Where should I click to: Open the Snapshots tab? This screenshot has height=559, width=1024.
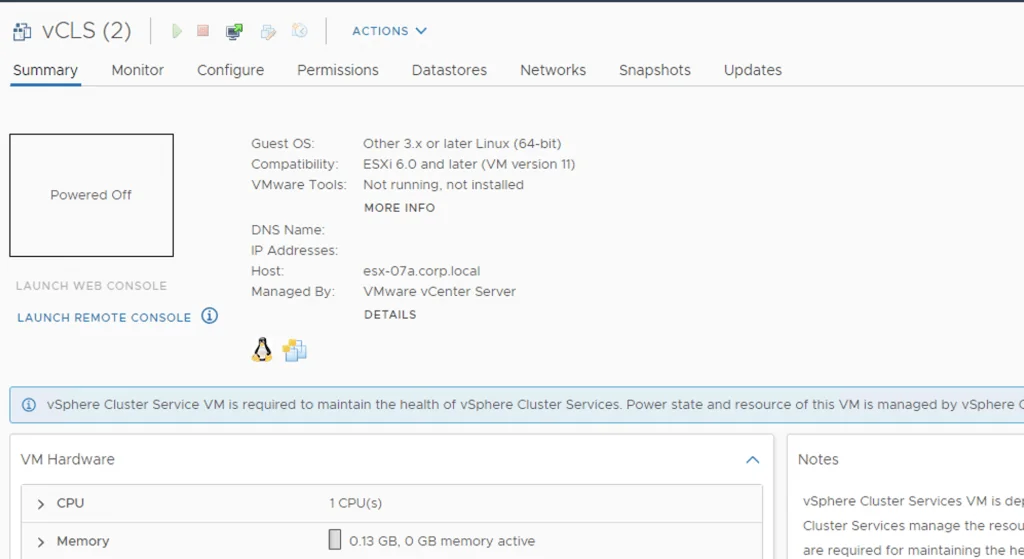tap(655, 71)
